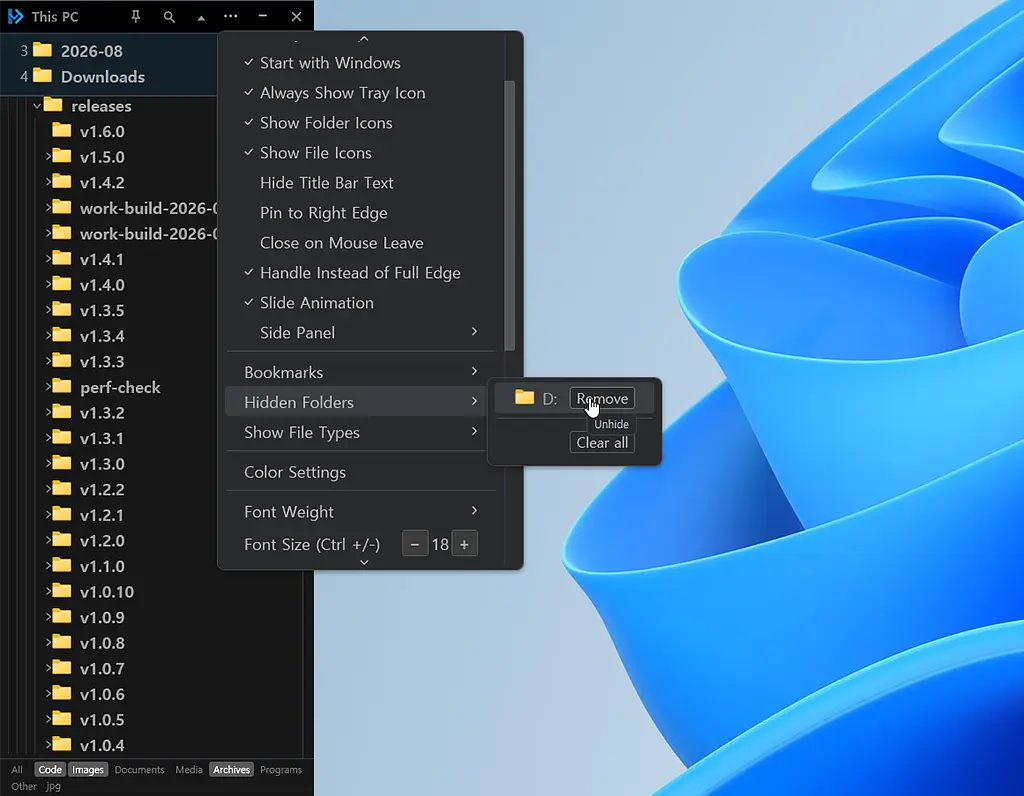Increase font size with plus button
This screenshot has height=796, width=1024.
(464, 544)
